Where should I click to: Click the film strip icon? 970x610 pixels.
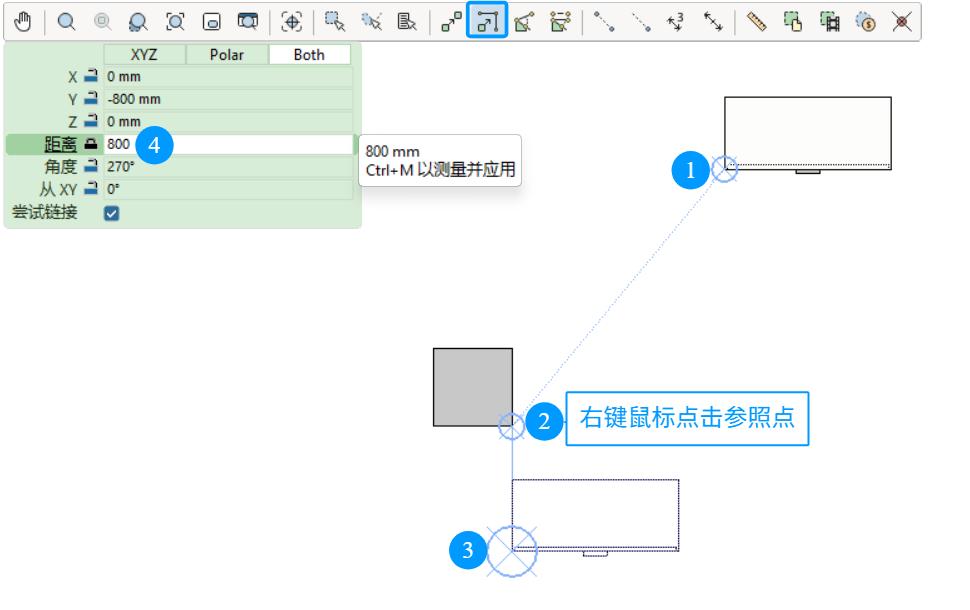coord(830,22)
